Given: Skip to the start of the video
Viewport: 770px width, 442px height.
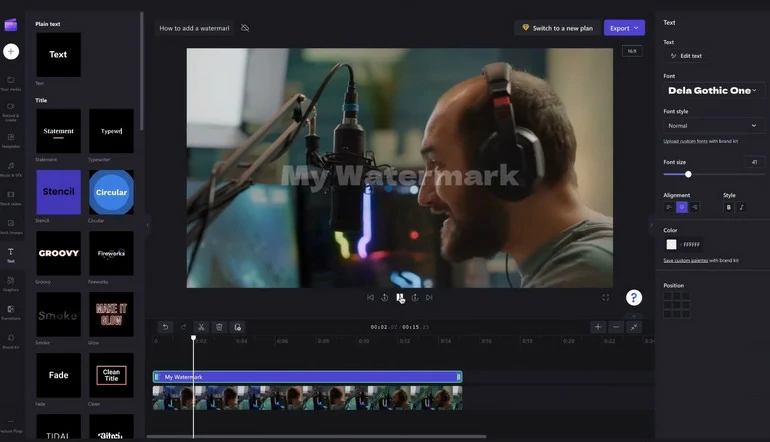Looking at the screenshot, I should click(370, 297).
